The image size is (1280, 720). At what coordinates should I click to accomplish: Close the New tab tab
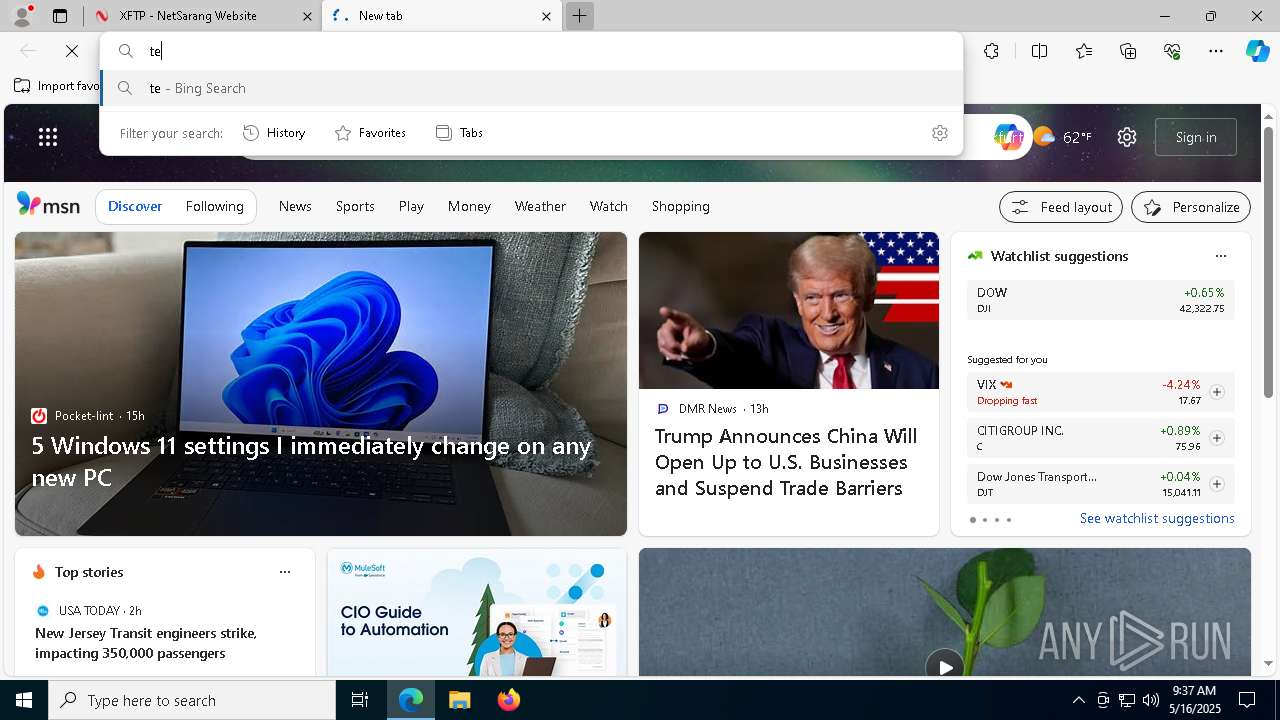pos(546,16)
